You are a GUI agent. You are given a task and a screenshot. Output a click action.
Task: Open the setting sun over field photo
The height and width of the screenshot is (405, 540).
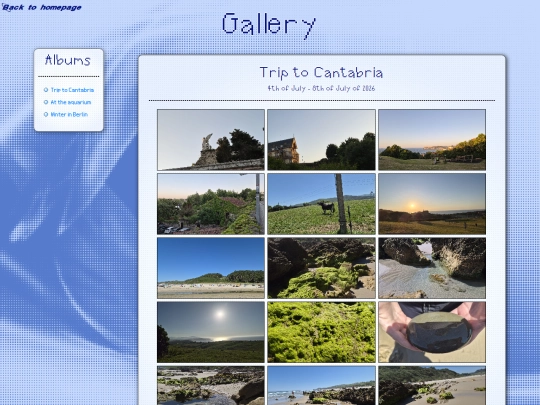click(432, 204)
